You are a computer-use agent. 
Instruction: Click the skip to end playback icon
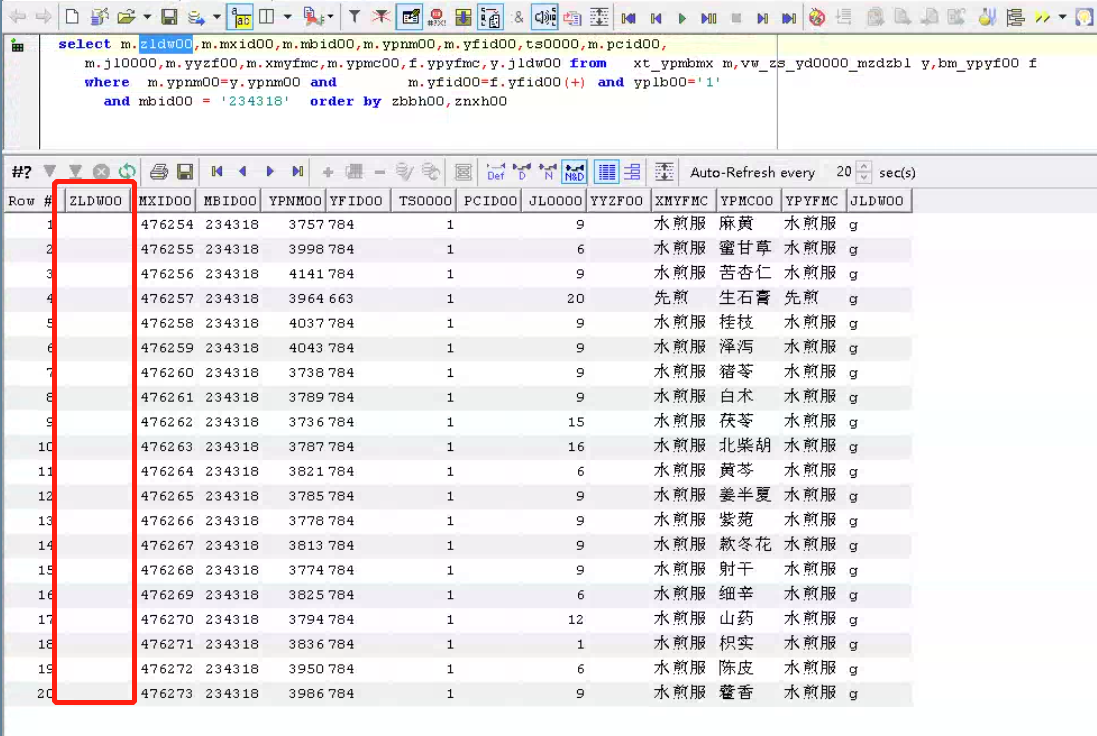click(x=789, y=17)
